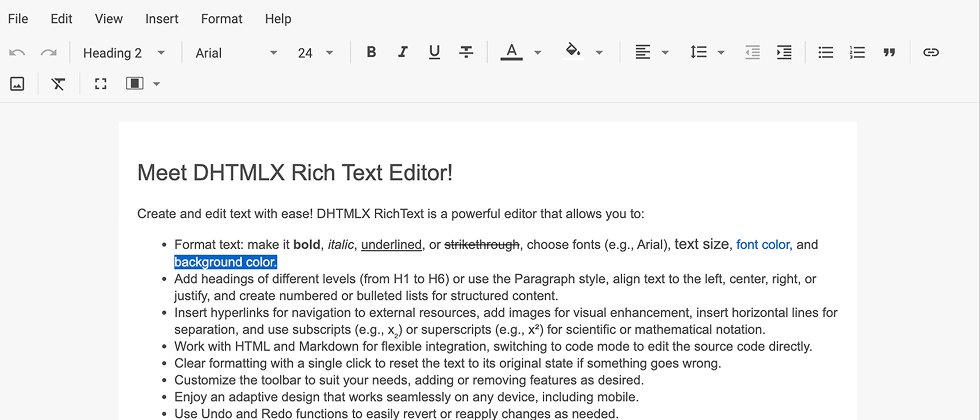Toggle bold formatting
Image resolution: width=980 pixels, height=420 pixels.
tap(371, 52)
